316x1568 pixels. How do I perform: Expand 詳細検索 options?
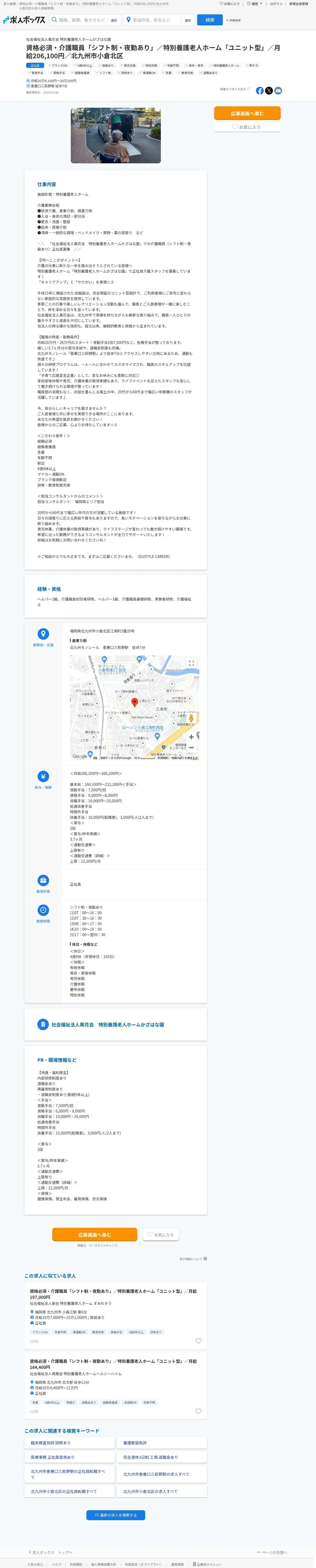tap(233, 20)
